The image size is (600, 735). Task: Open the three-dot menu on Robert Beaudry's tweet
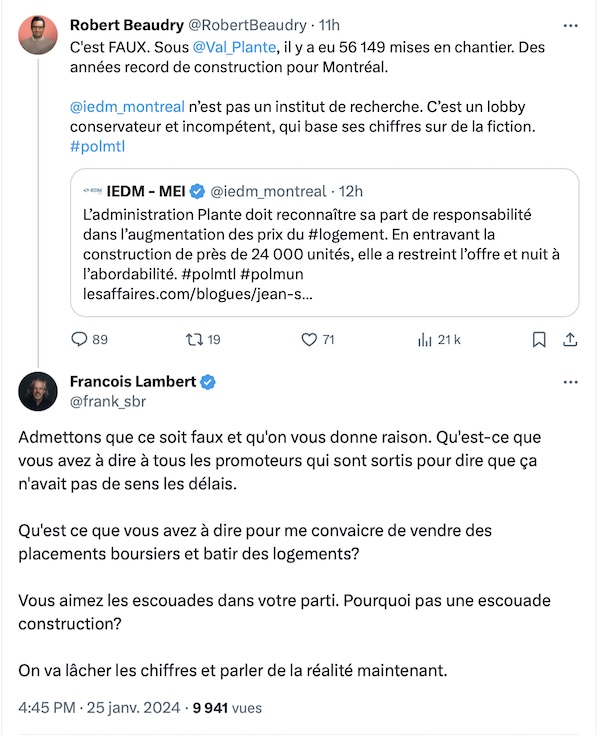click(570, 25)
